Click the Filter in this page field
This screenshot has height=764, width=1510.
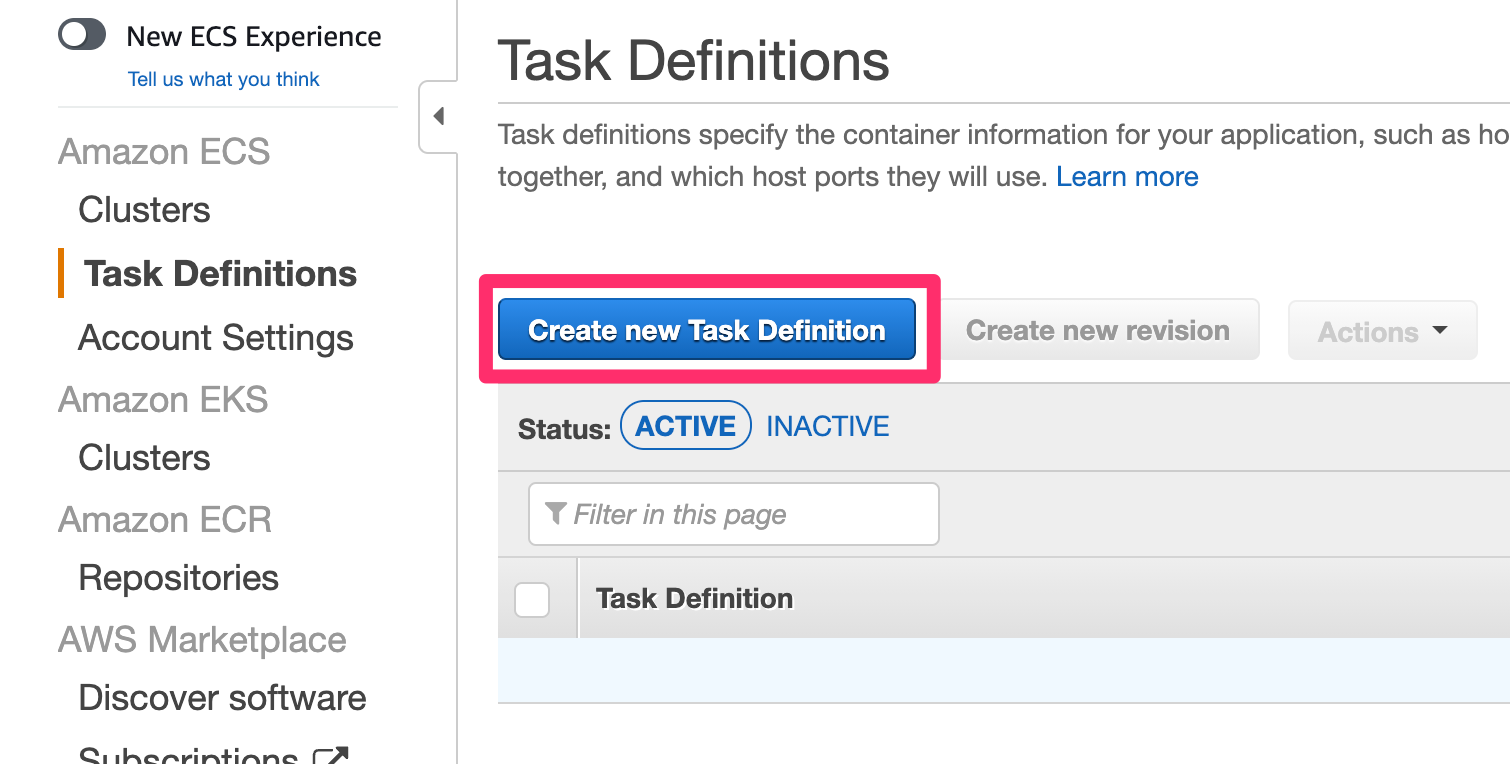[x=733, y=513]
